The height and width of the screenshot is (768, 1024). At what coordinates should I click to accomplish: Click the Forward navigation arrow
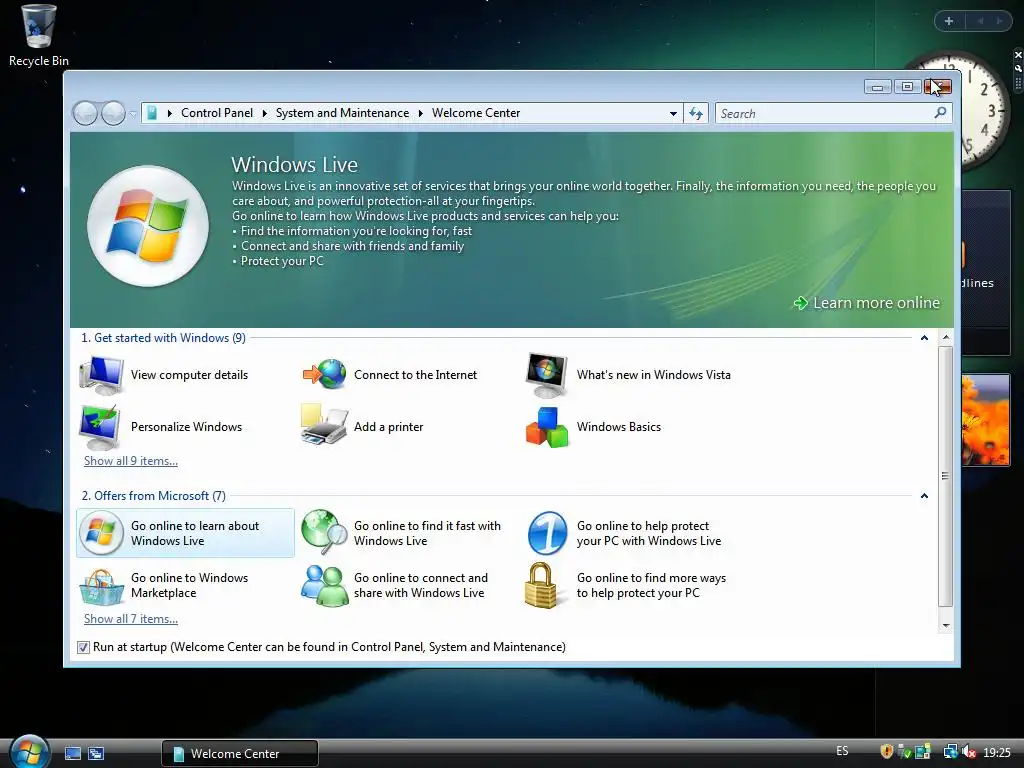pos(113,113)
